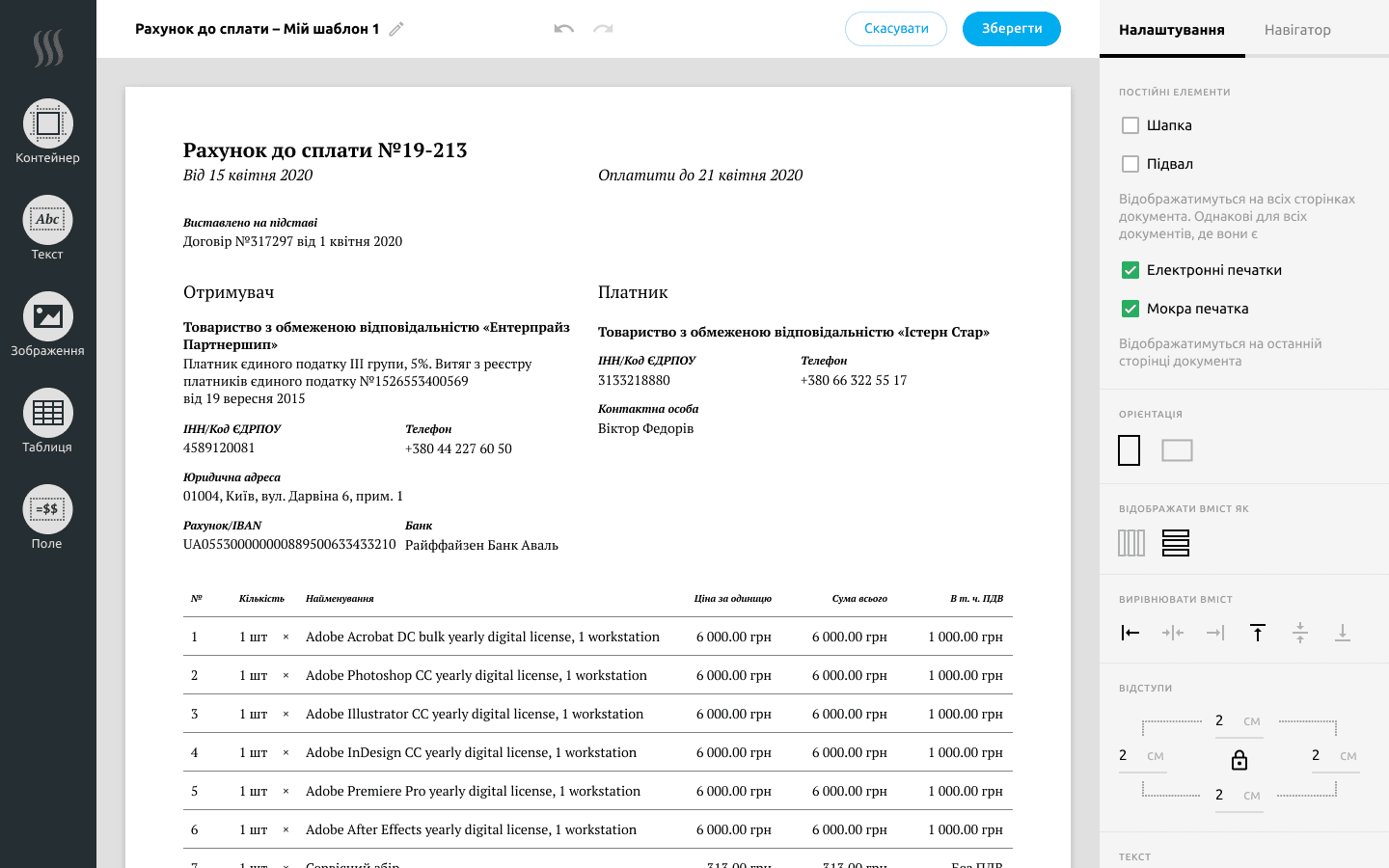Uncheck Електронні печатки option
This screenshot has width=1389, height=868.
(x=1130, y=270)
